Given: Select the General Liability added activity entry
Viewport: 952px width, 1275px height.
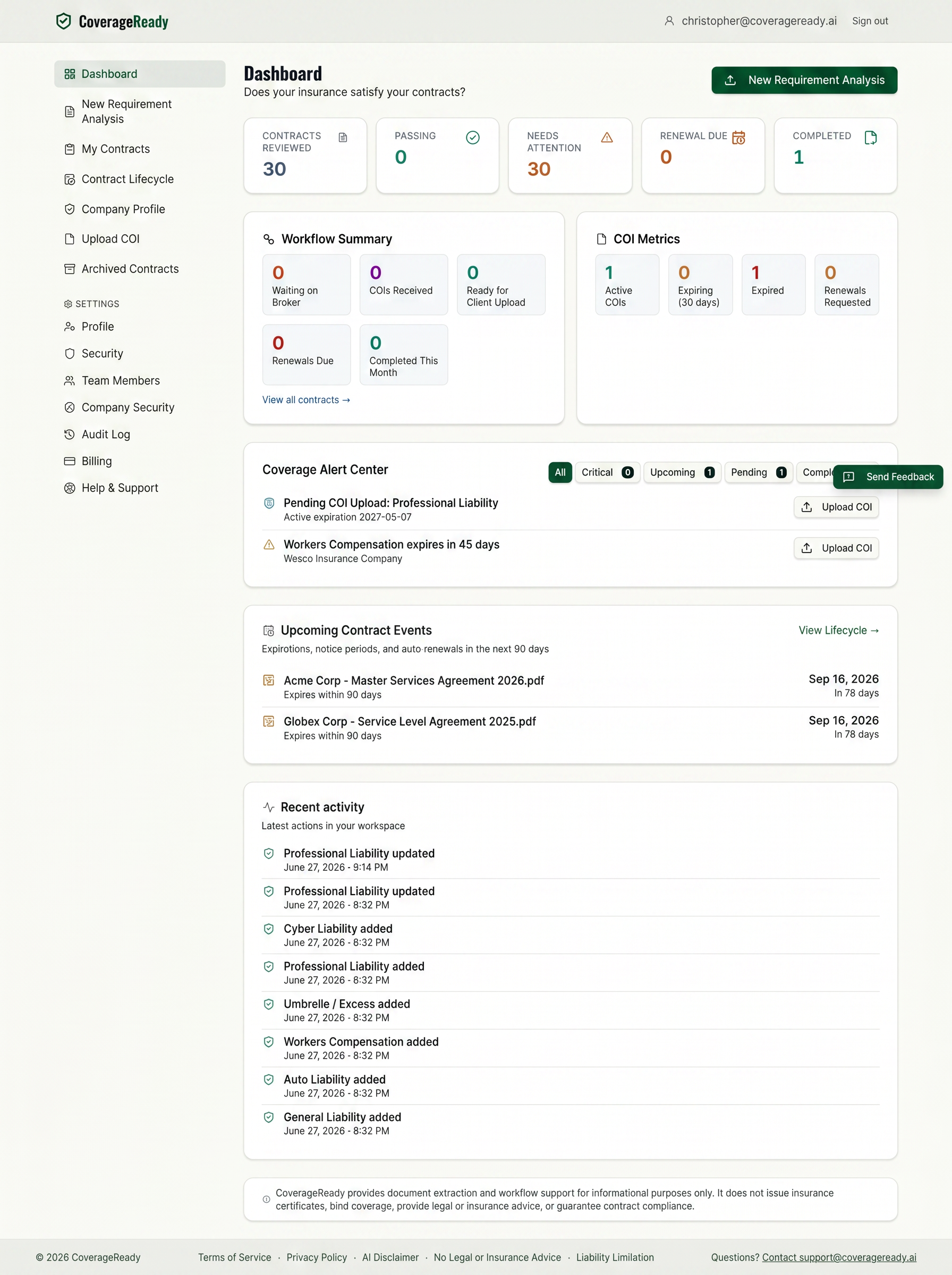Looking at the screenshot, I should click(x=571, y=1124).
